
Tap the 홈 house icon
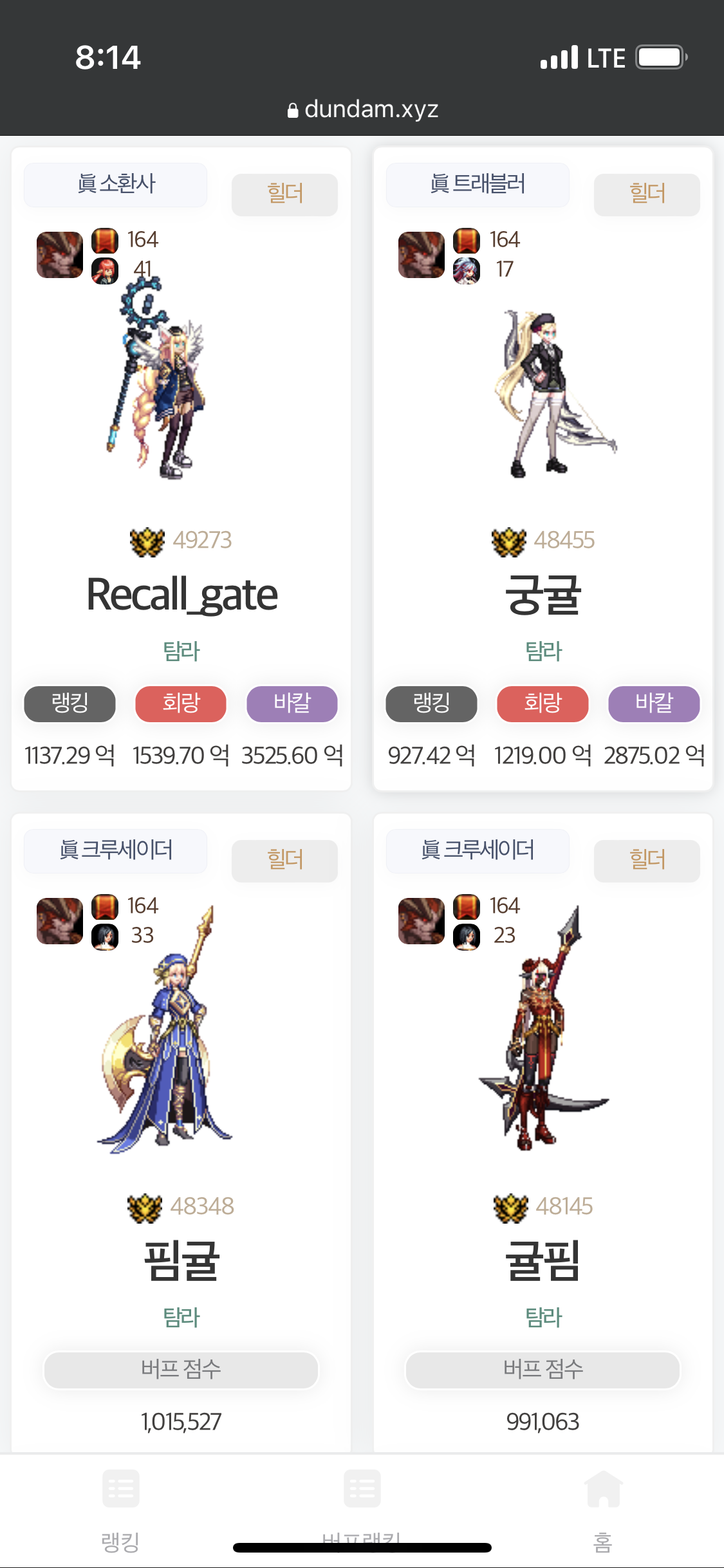pyautogui.click(x=603, y=1488)
